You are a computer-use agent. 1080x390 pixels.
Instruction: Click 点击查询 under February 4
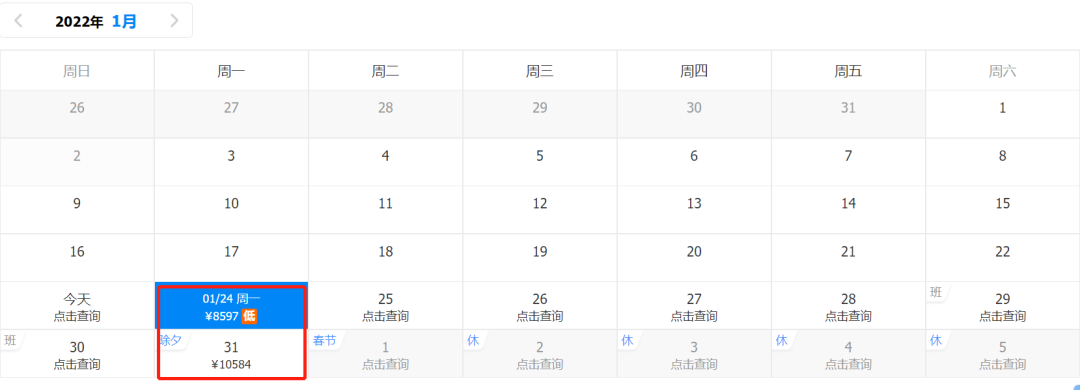point(849,365)
